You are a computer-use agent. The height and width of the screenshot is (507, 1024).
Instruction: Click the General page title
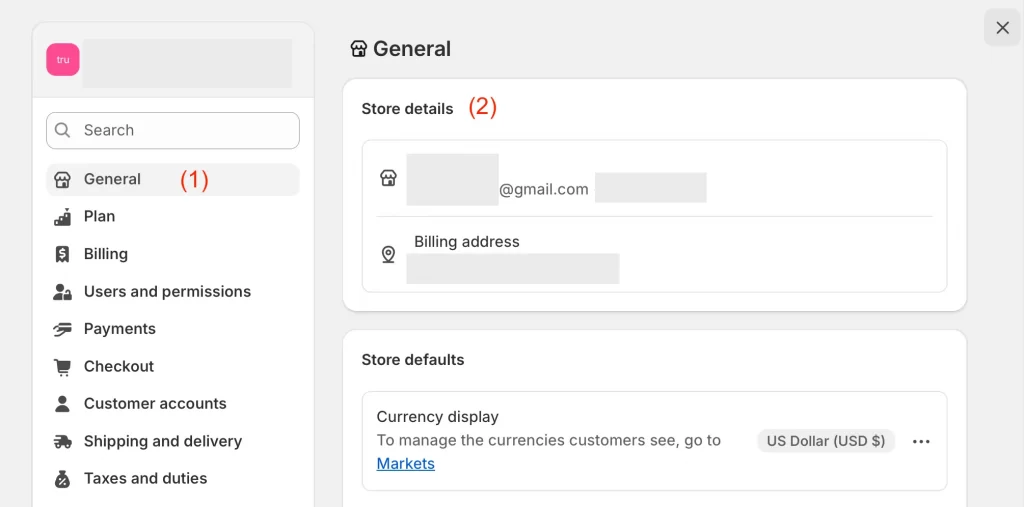click(412, 49)
